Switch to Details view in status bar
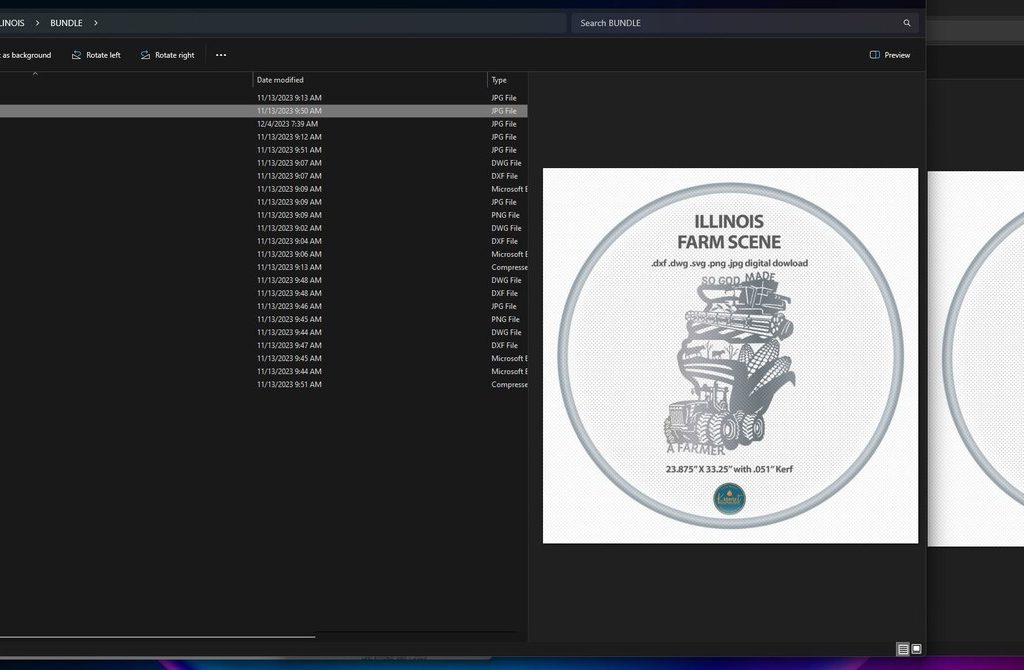1024x670 pixels. coord(903,649)
